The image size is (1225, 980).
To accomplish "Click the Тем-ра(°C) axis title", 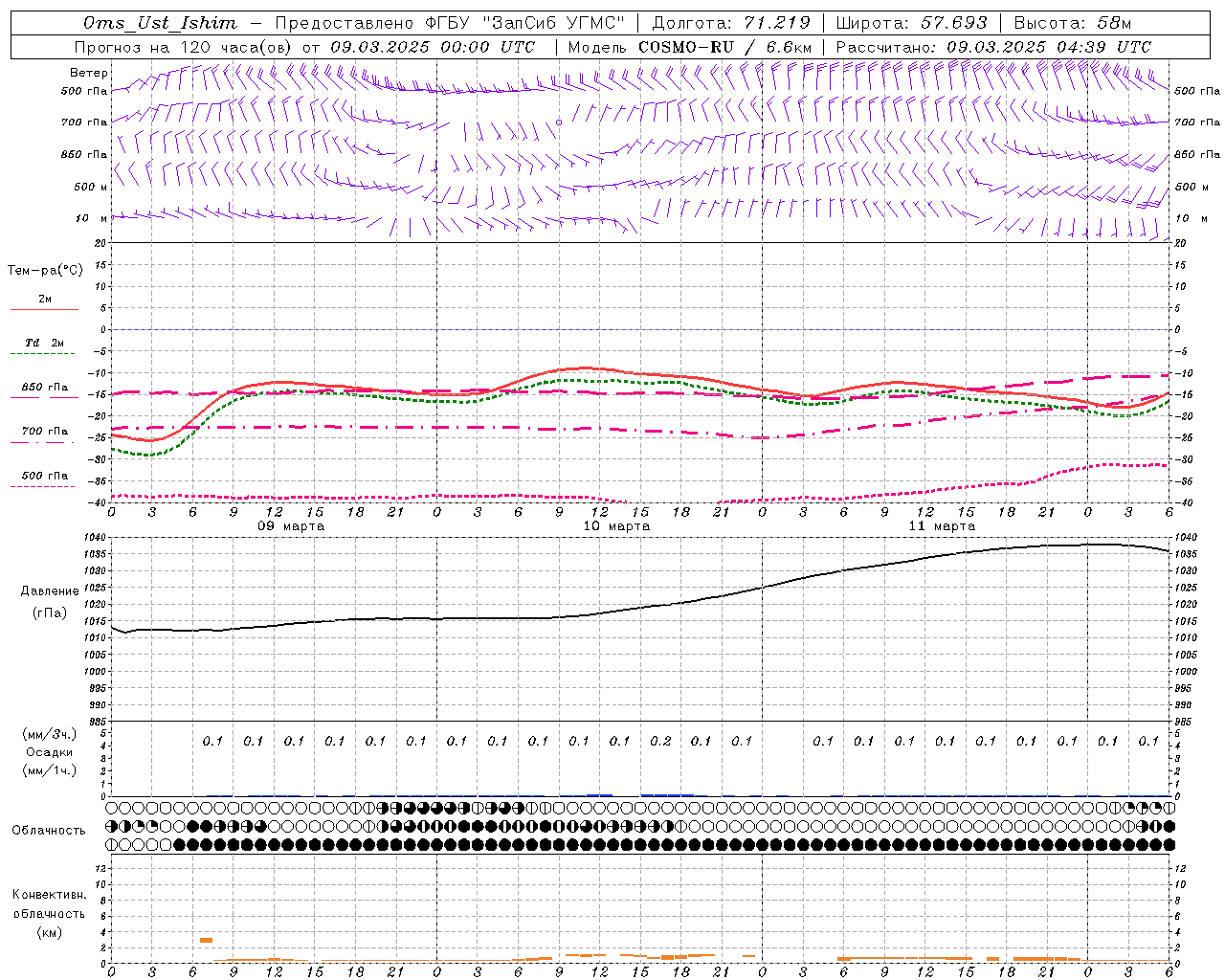I will (x=45, y=271).
